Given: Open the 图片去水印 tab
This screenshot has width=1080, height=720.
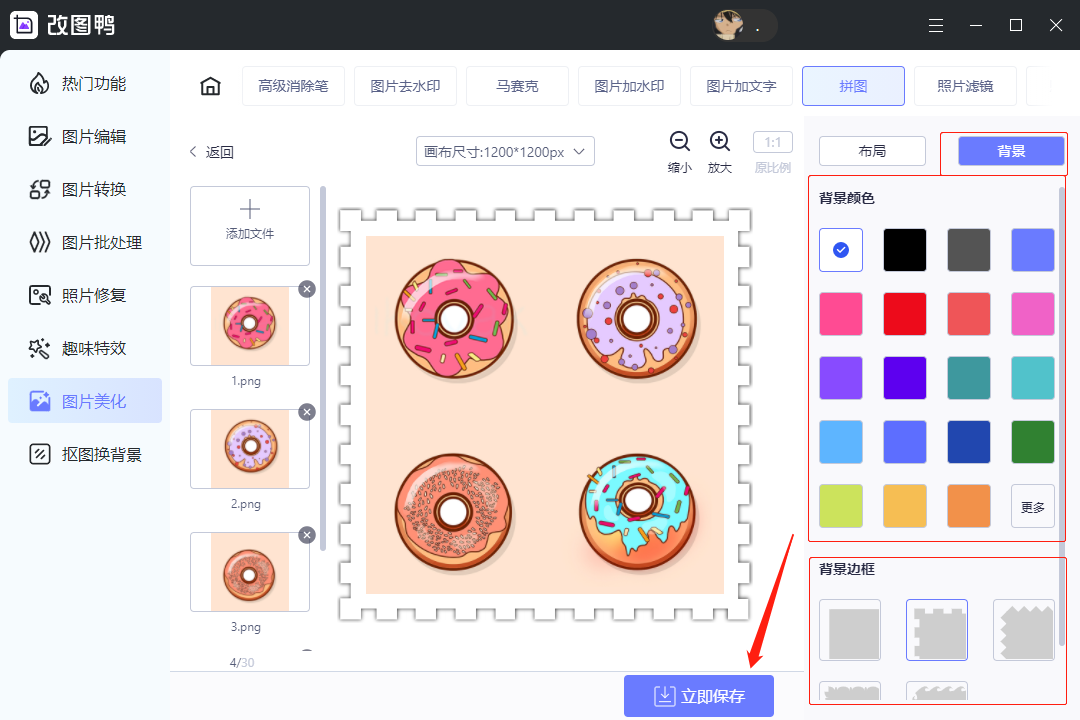Looking at the screenshot, I should pyautogui.click(x=405, y=86).
